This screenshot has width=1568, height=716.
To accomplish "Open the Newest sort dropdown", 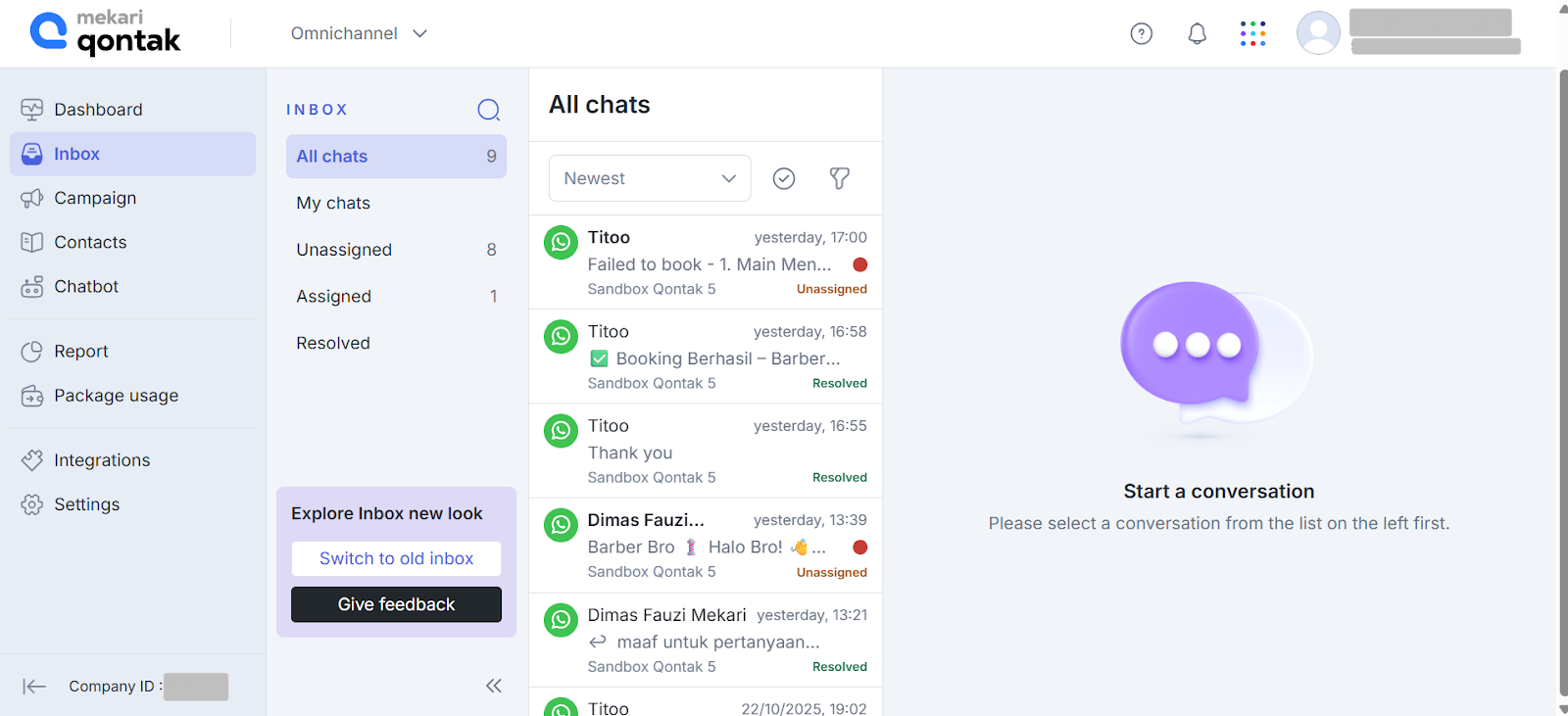I will coord(649,178).
